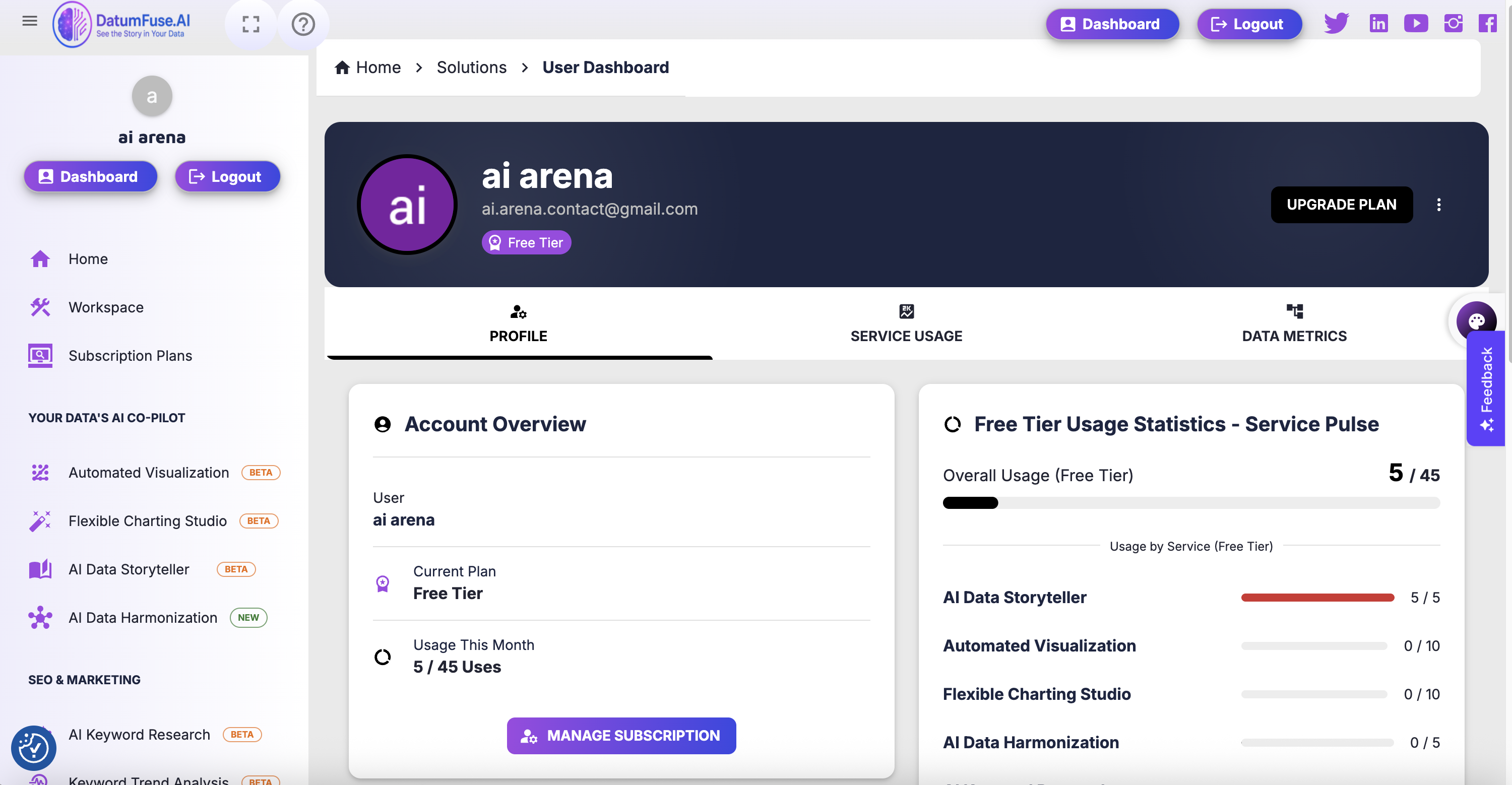
Task: Click the Profile tab icon
Action: [518, 311]
